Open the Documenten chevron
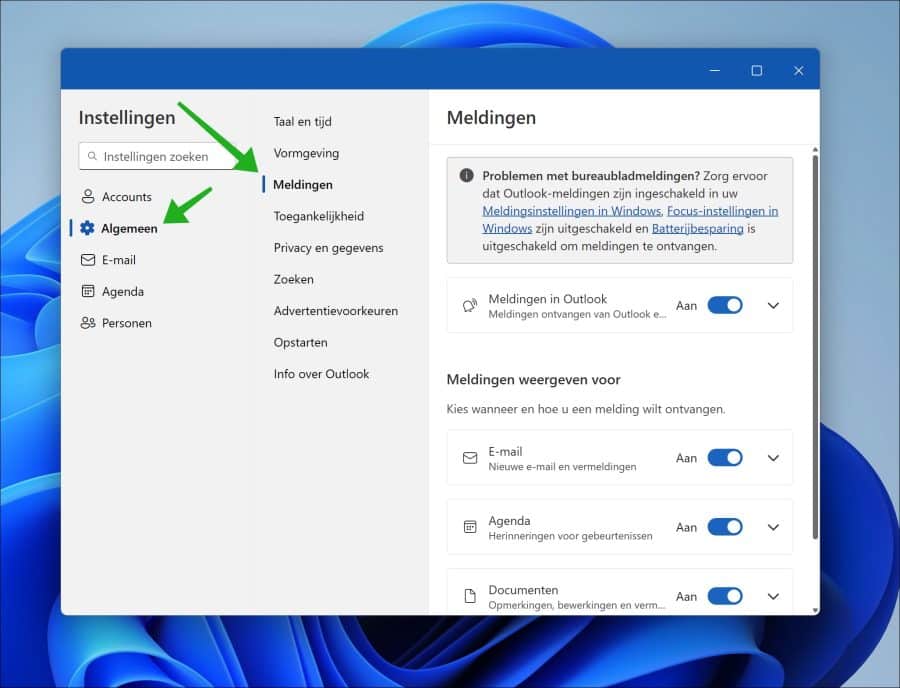 click(772, 595)
